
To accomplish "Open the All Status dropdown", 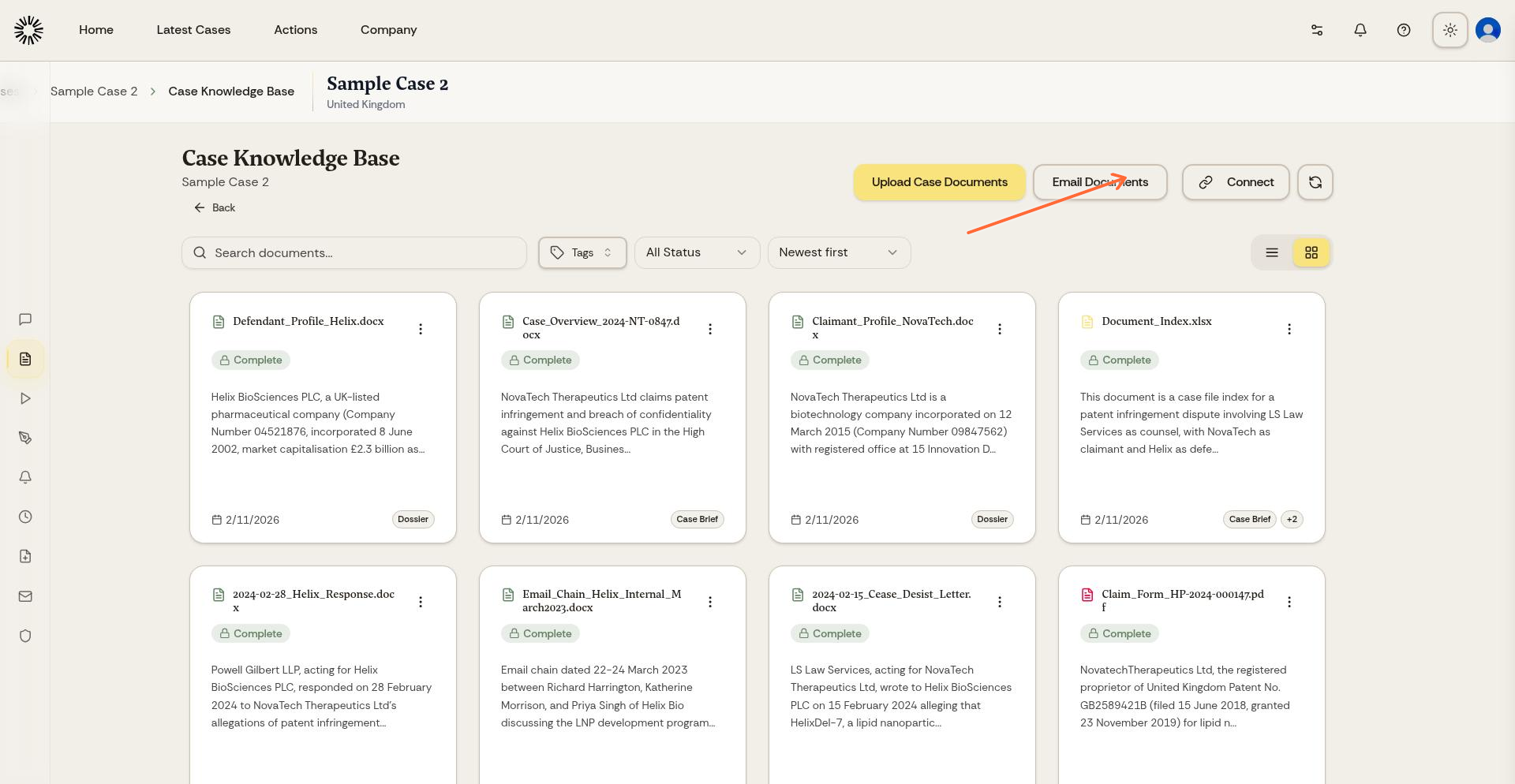I will (x=696, y=252).
